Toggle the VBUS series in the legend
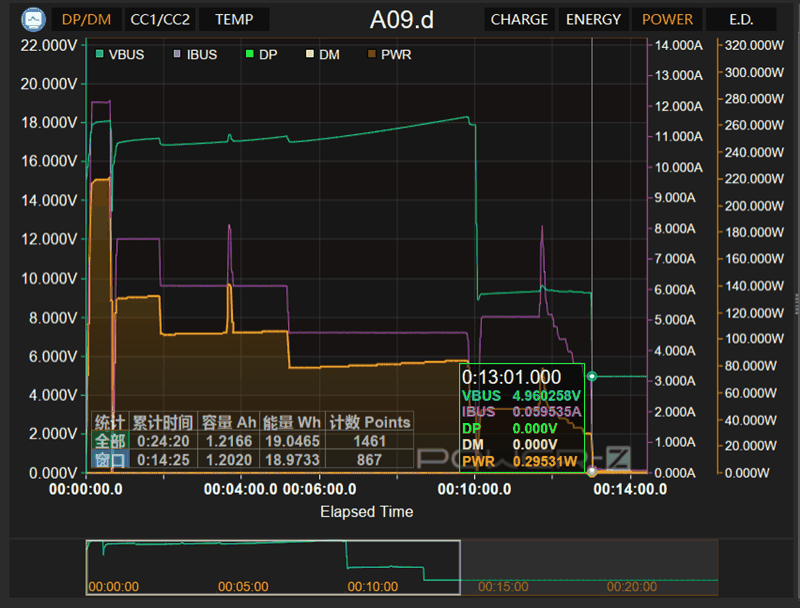 120,54
